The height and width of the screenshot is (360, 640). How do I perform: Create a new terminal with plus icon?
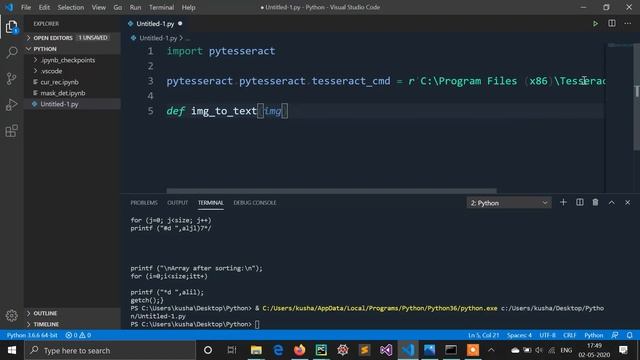coord(563,202)
